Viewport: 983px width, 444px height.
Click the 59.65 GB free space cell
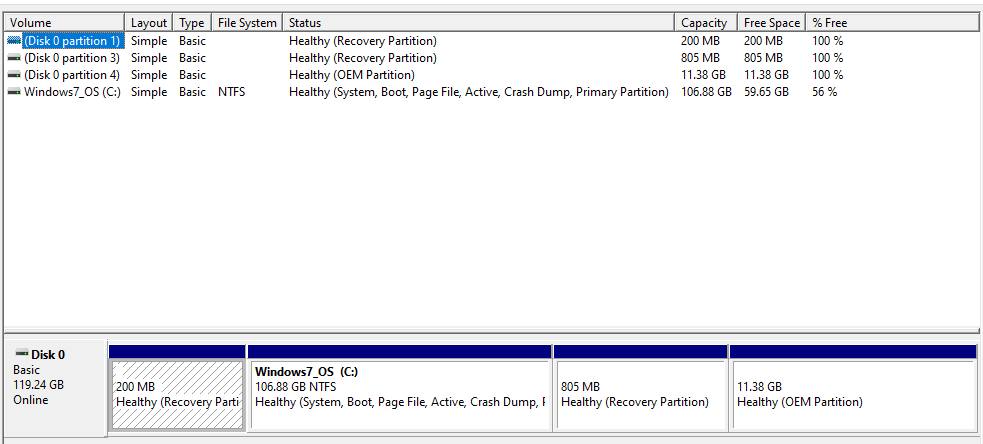pyautogui.click(x=766, y=92)
